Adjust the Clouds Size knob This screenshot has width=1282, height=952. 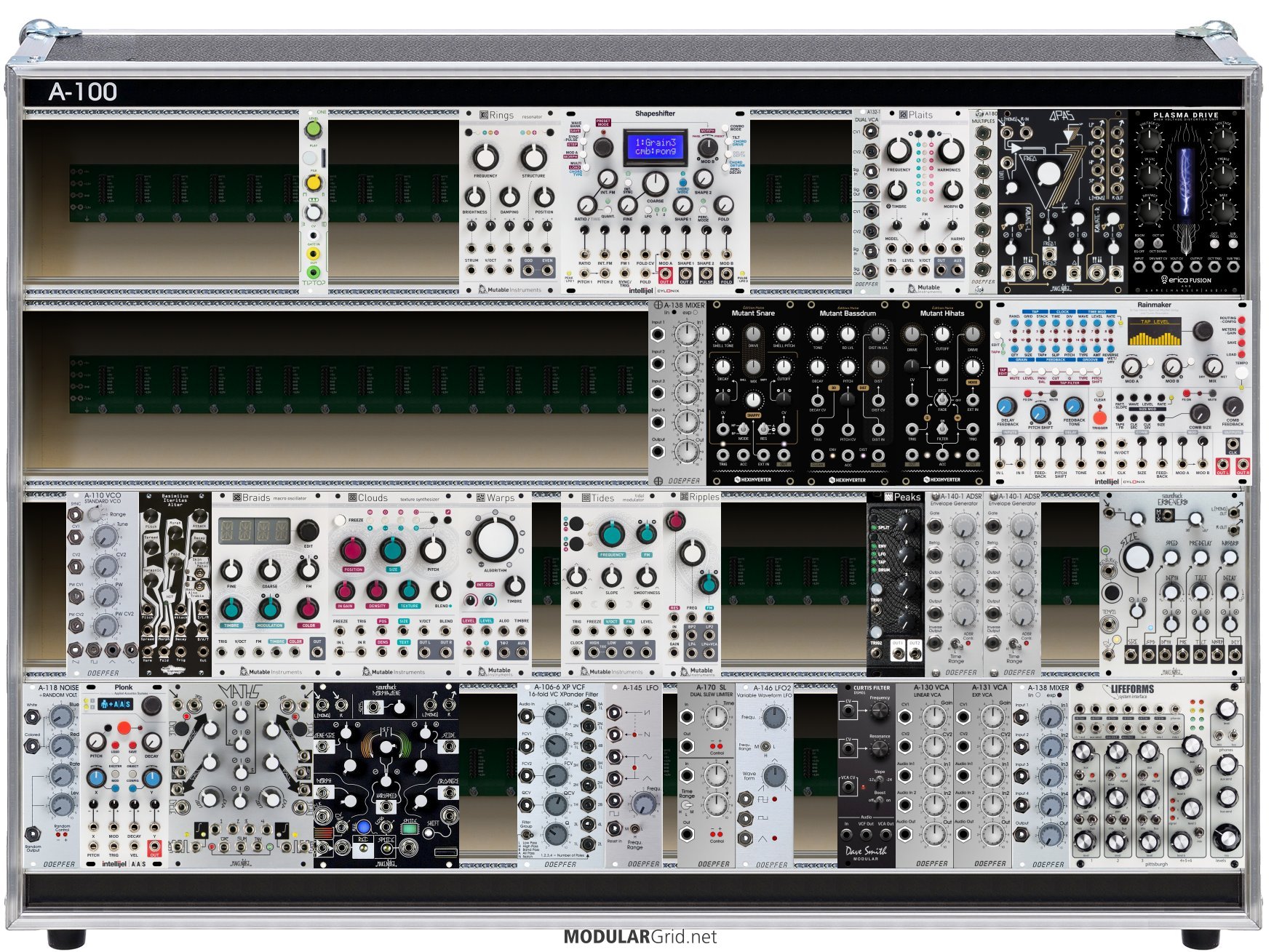click(393, 550)
